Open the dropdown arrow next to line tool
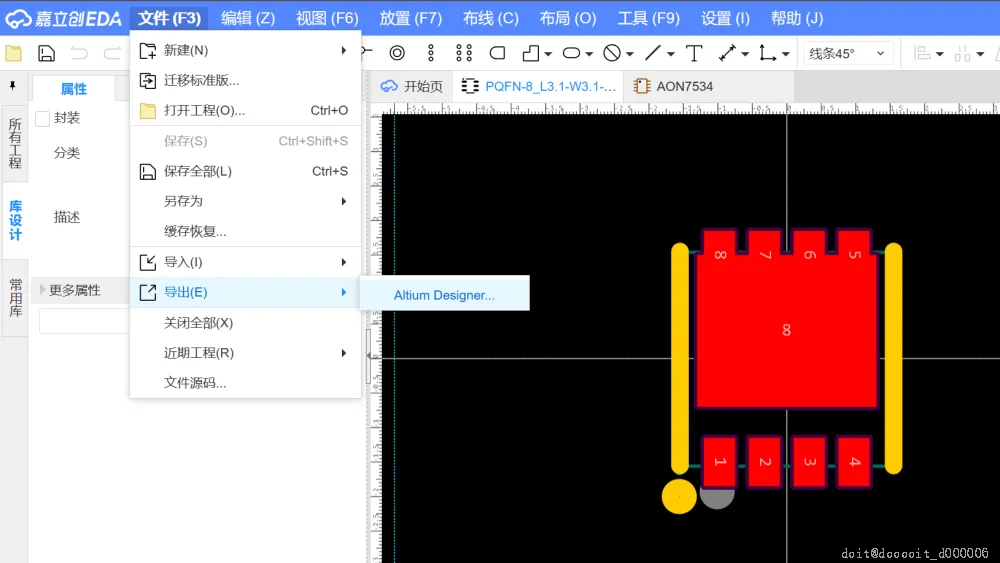 (670, 54)
